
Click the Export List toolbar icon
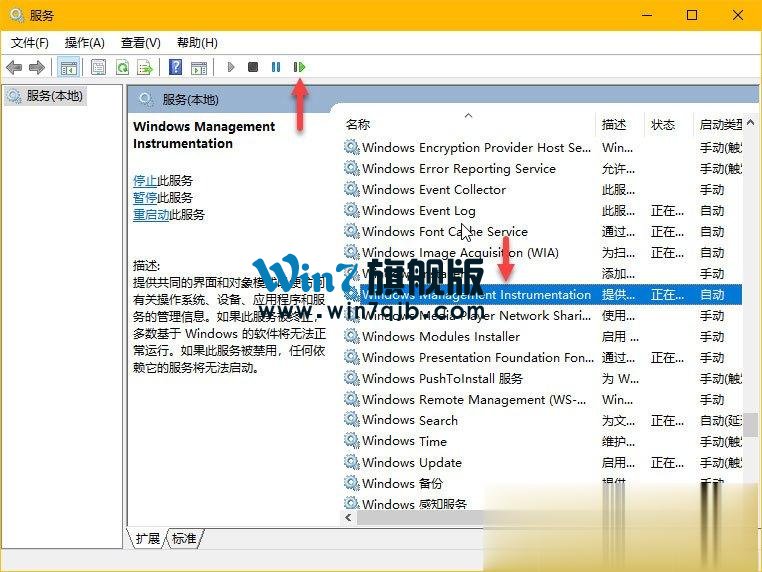(145, 67)
